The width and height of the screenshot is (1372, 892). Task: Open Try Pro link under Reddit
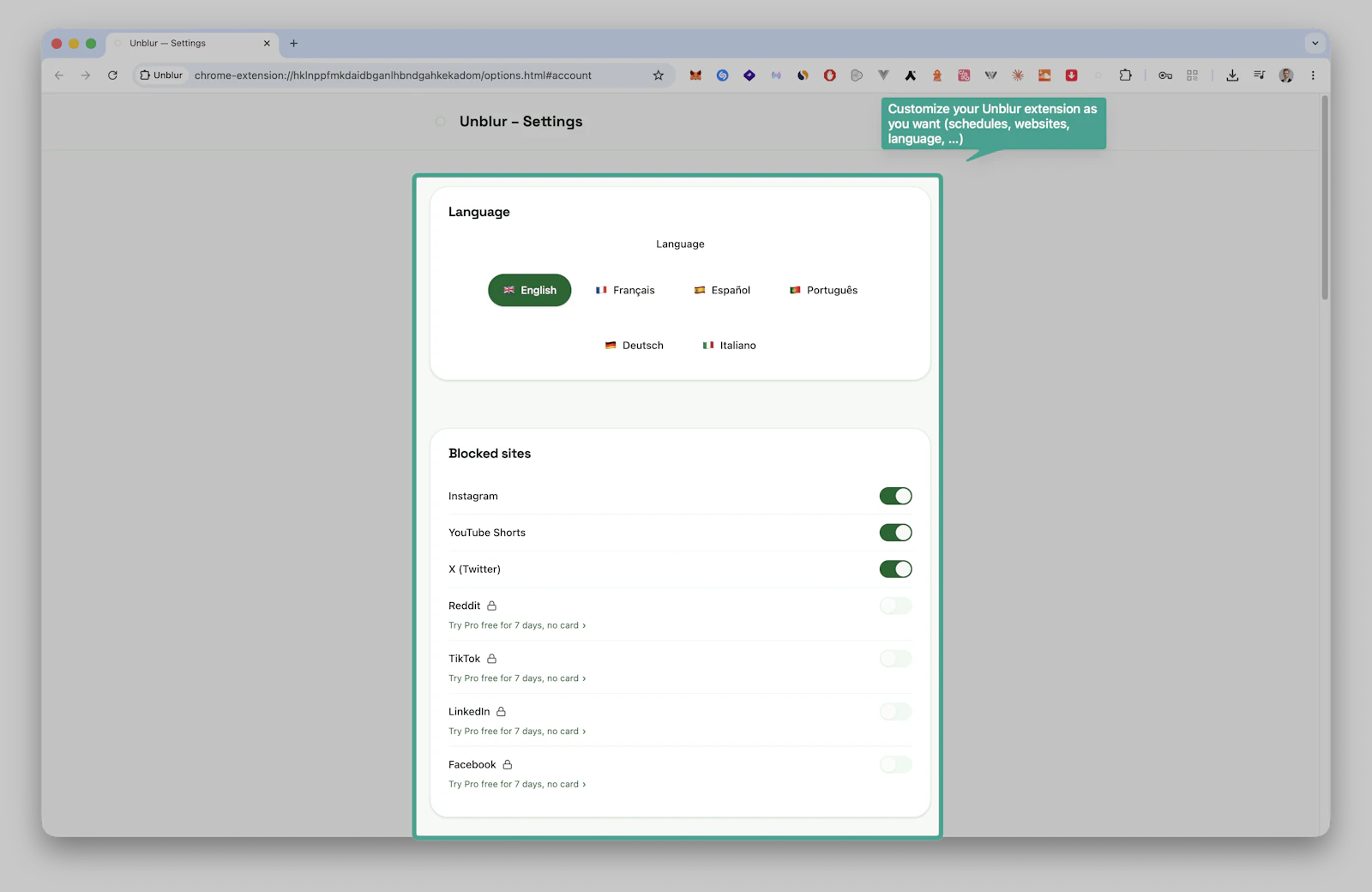(517, 625)
